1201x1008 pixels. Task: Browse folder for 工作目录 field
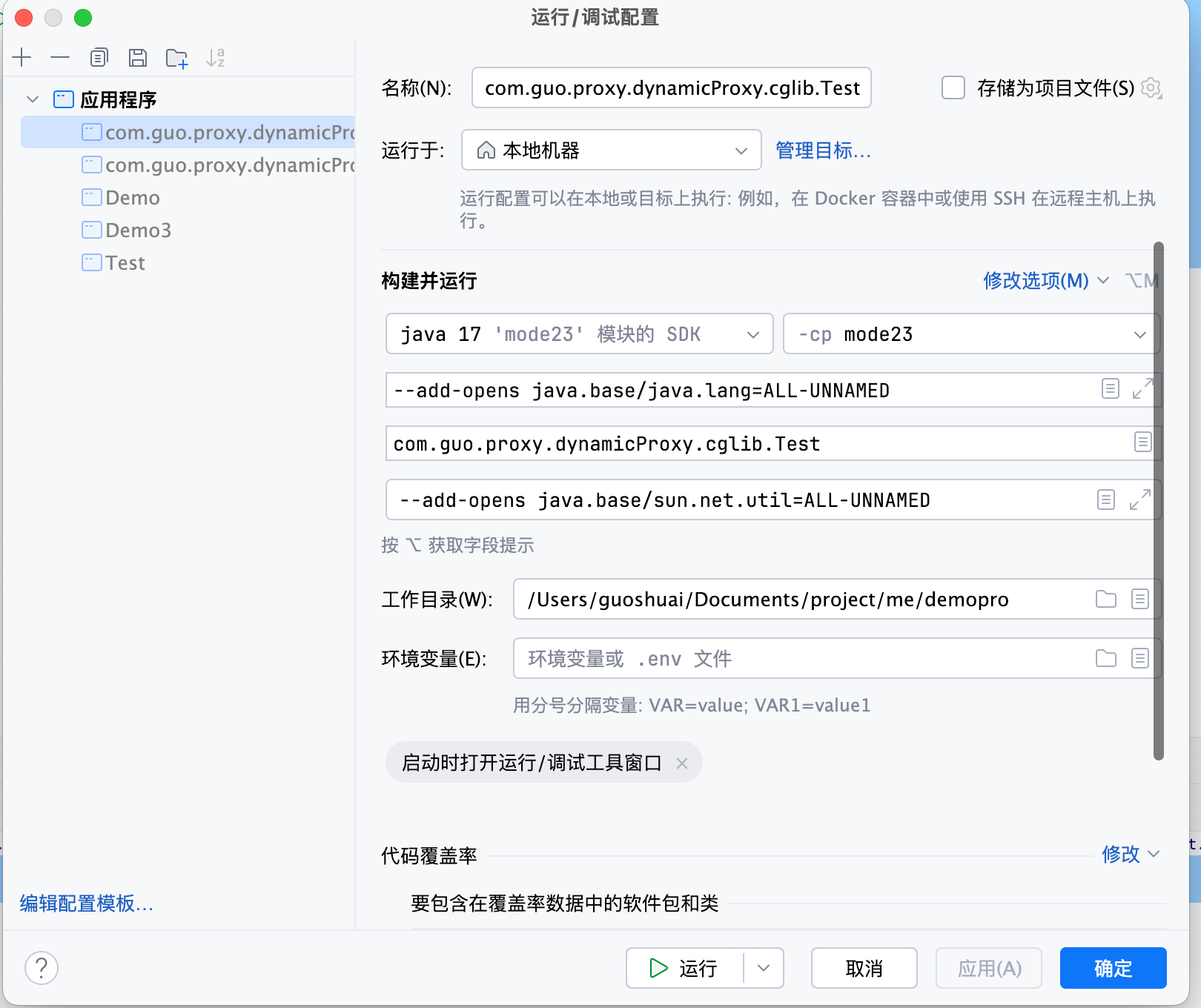(x=1105, y=599)
